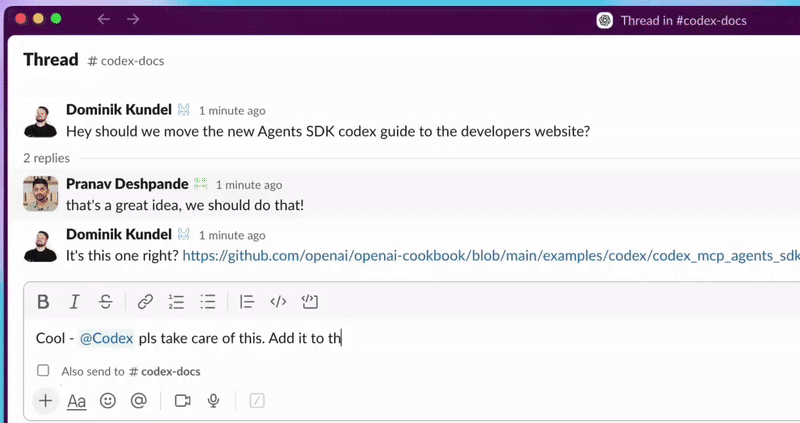Check 'Also send to # codex-docs'
The height and width of the screenshot is (423, 800).
pos(43,370)
